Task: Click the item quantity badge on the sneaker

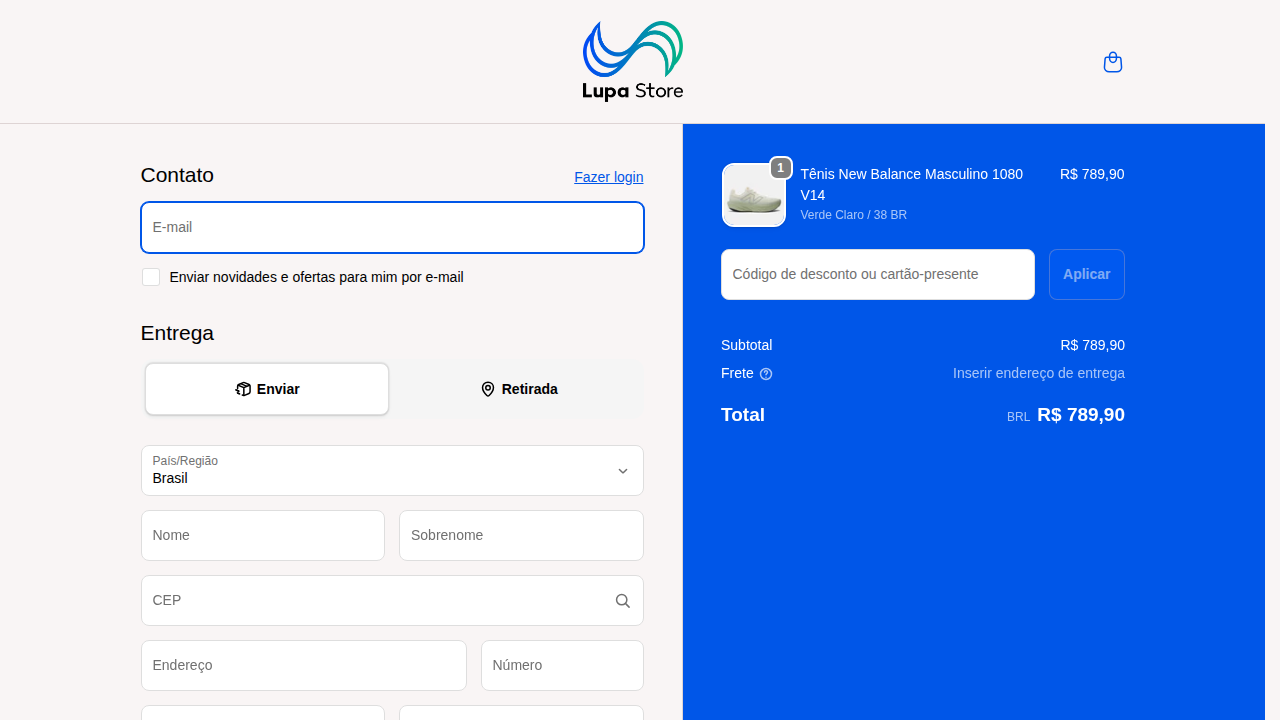Action: click(781, 168)
